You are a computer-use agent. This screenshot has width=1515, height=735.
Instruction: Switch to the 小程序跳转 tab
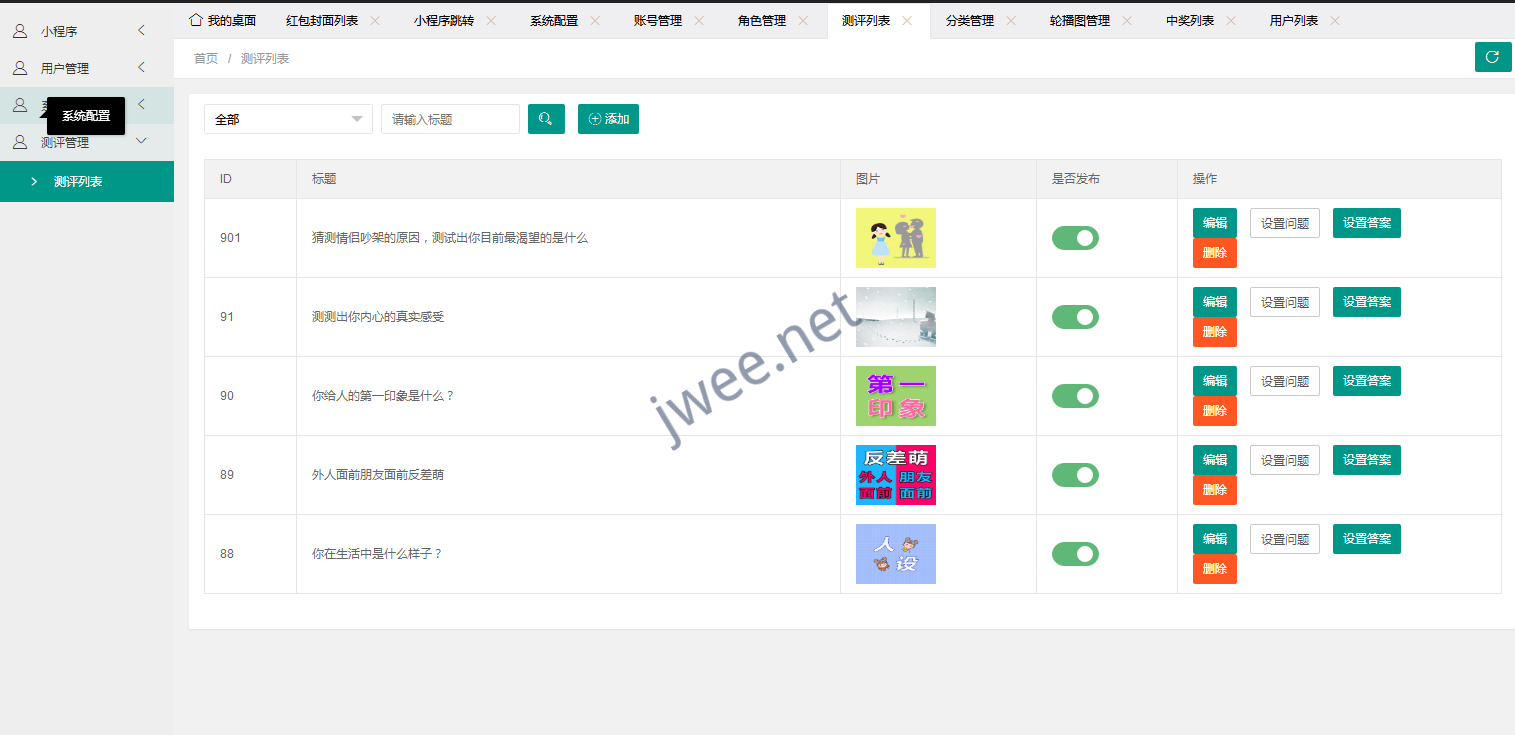pos(444,20)
